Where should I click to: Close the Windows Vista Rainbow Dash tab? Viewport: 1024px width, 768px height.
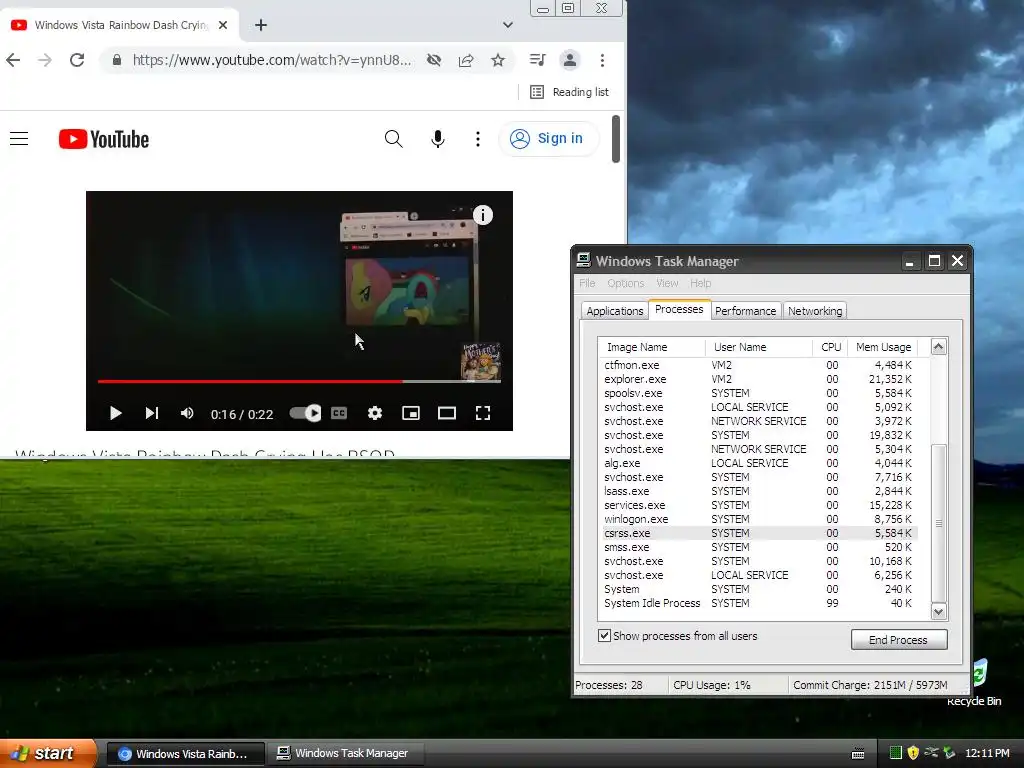[223, 25]
